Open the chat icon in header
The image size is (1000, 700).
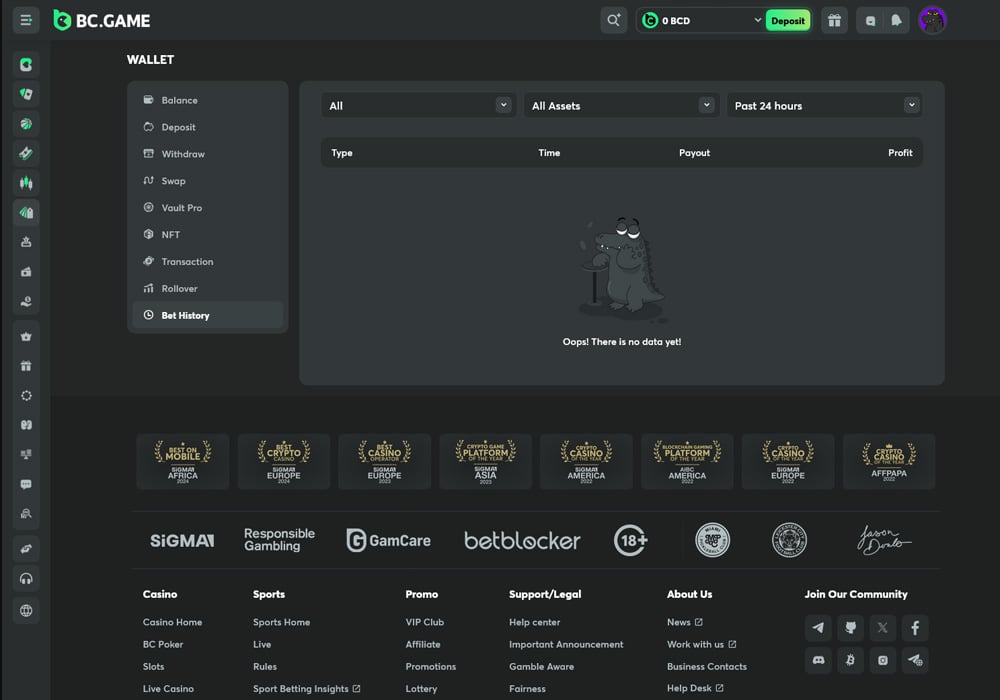click(x=870, y=20)
